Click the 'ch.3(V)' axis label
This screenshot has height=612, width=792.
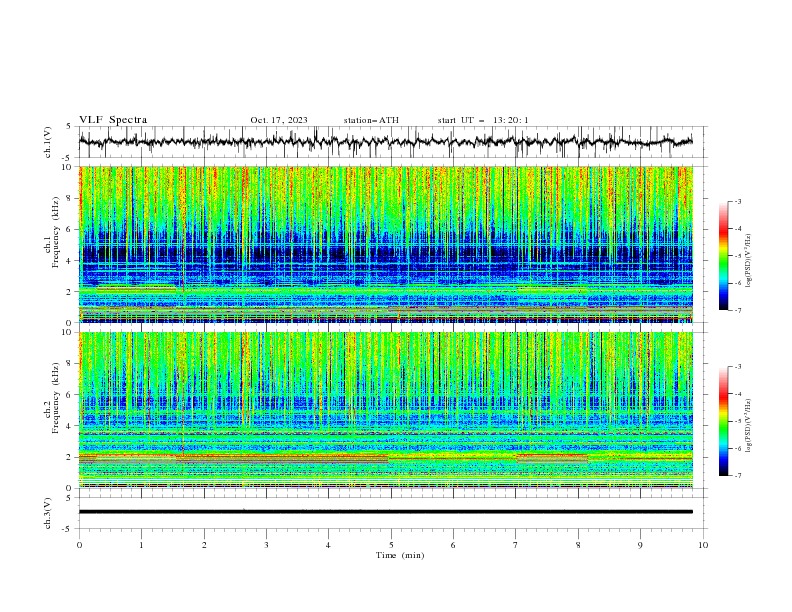click(x=48, y=513)
